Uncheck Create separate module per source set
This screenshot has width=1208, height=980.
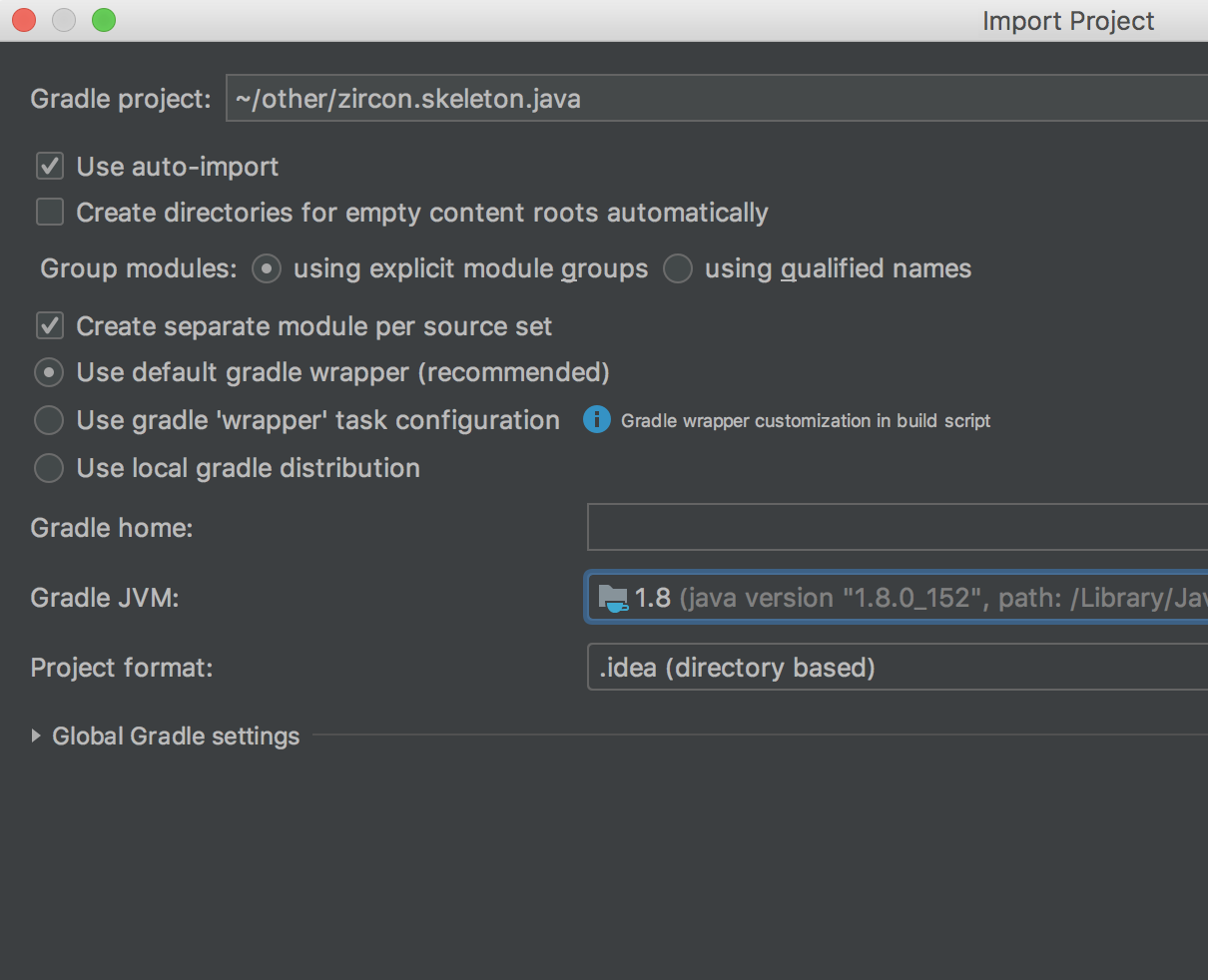[50, 325]
